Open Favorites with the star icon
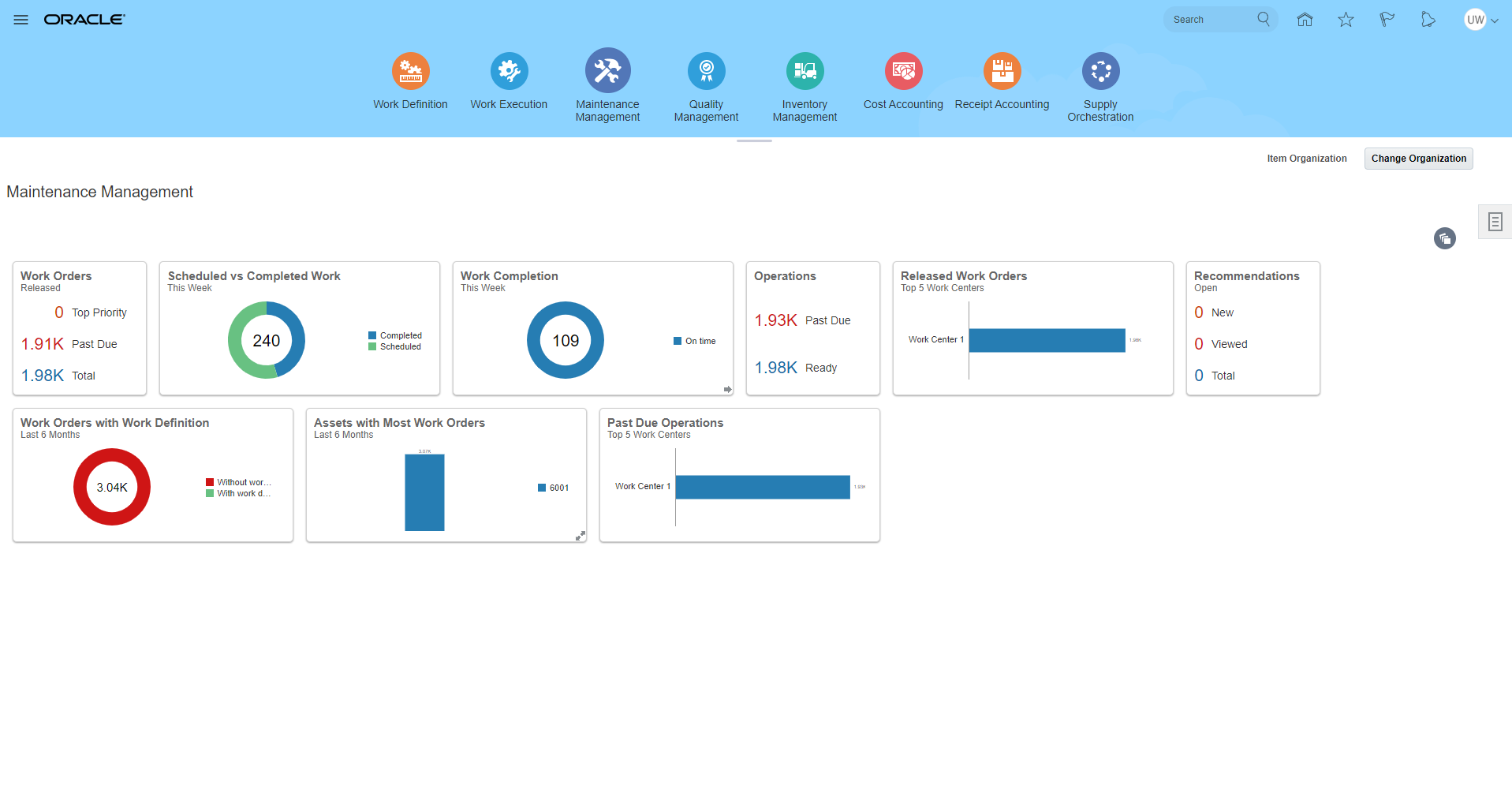 click(x=1346, y=20)
